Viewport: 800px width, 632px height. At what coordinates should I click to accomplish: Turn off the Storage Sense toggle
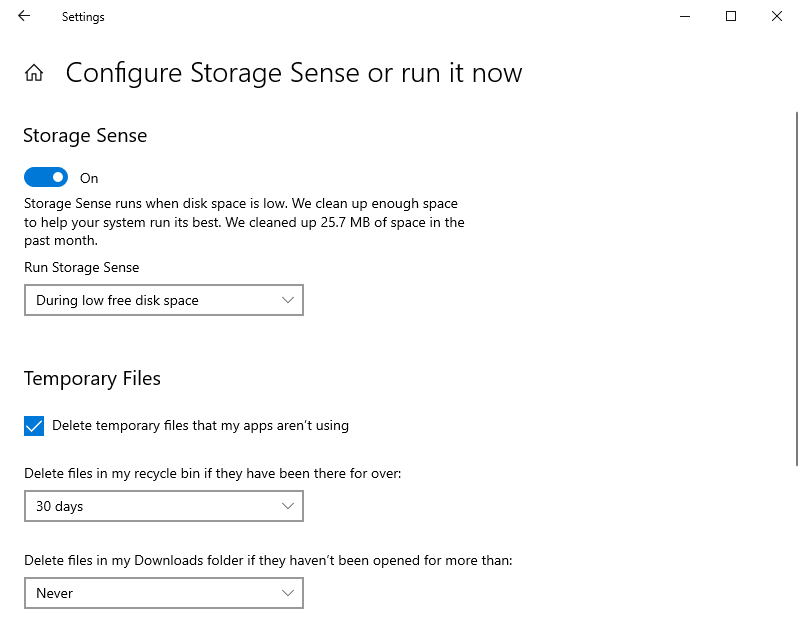pyautogui.click(x=46, y=177)
